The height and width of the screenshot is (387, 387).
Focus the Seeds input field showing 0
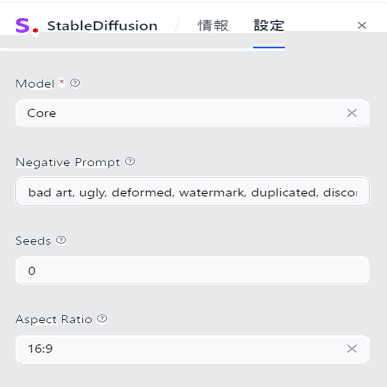192,270
